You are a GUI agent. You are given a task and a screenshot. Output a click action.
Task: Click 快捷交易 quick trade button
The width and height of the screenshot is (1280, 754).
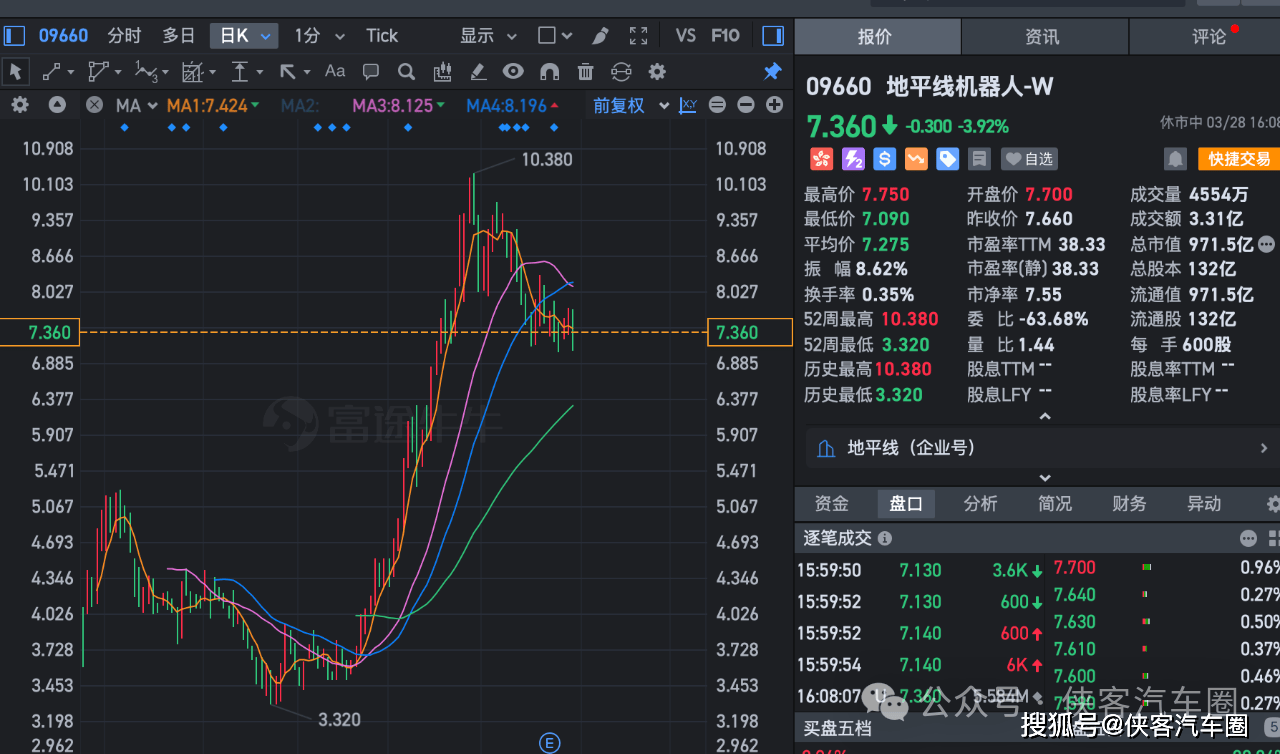coord(1239,159)
